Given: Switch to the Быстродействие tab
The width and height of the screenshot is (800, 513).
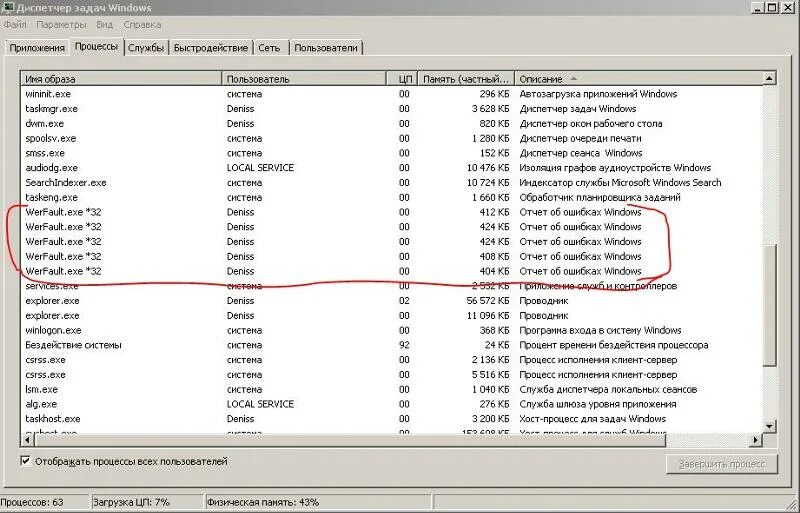Looking at the screenshot, I should 211,48.
